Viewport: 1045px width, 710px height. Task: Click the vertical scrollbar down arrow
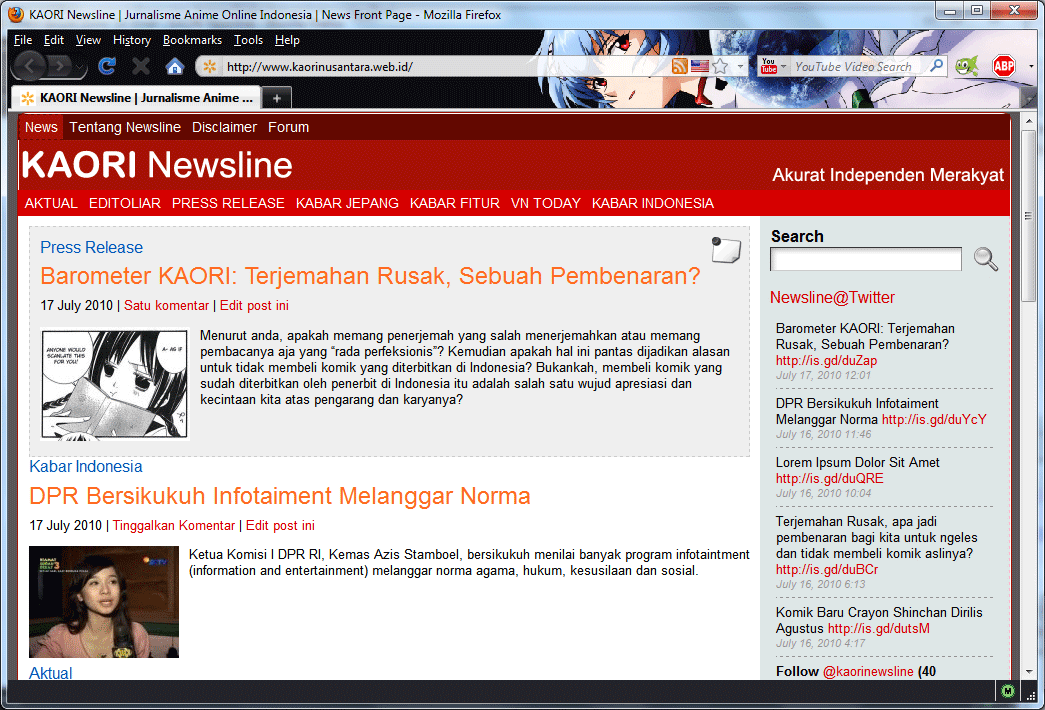pyautogui.click(x=1029, y=671)
